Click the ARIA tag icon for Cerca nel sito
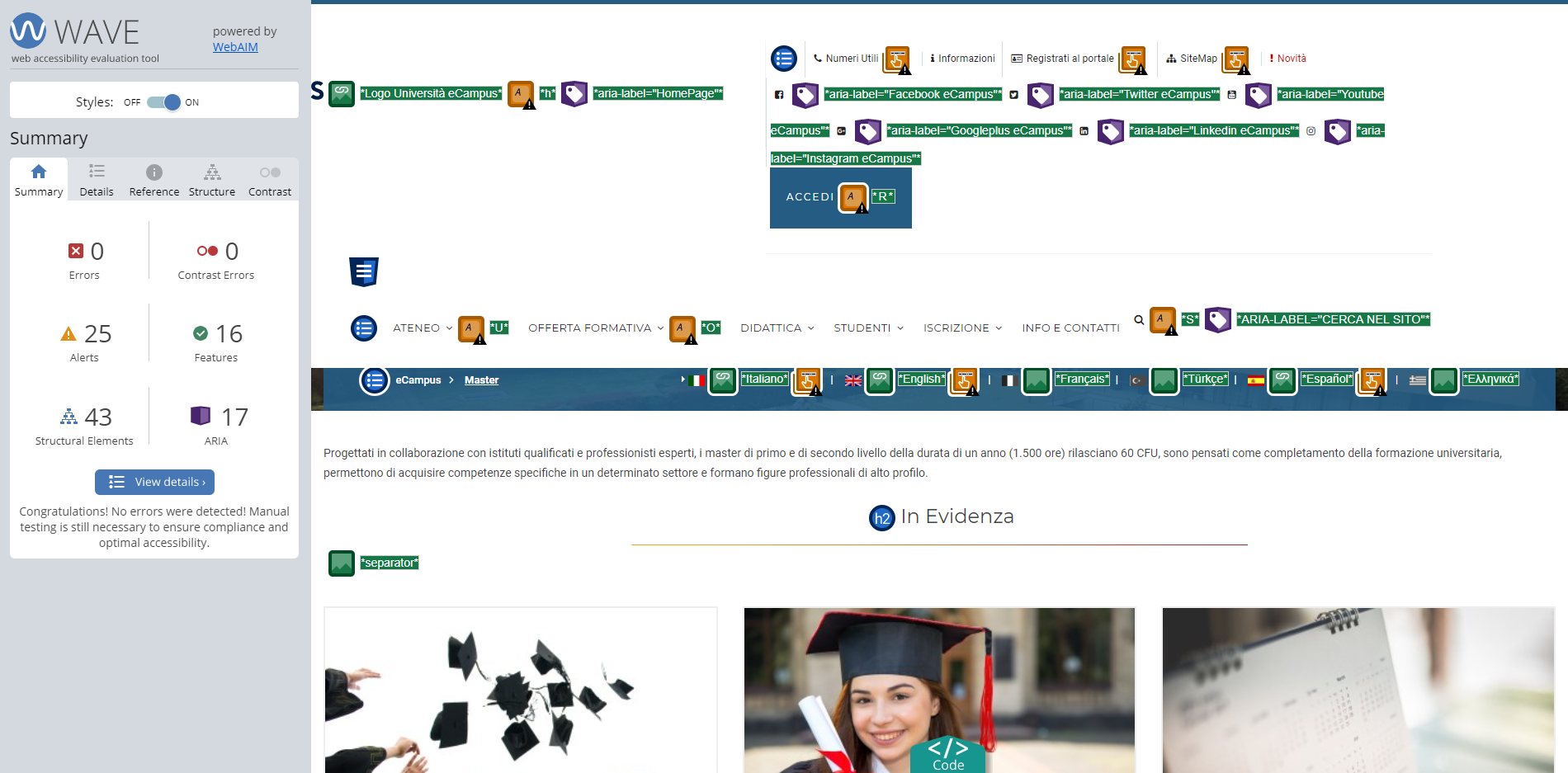Image resolution: width=1568 pixels, height=773 pixels. pos(1218,320)
